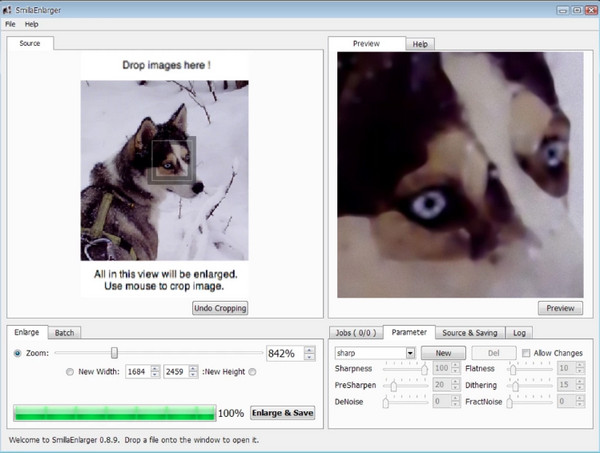Click the Flatness slider handle
Screen dimensions: 600x453
[x=513, y=369]
